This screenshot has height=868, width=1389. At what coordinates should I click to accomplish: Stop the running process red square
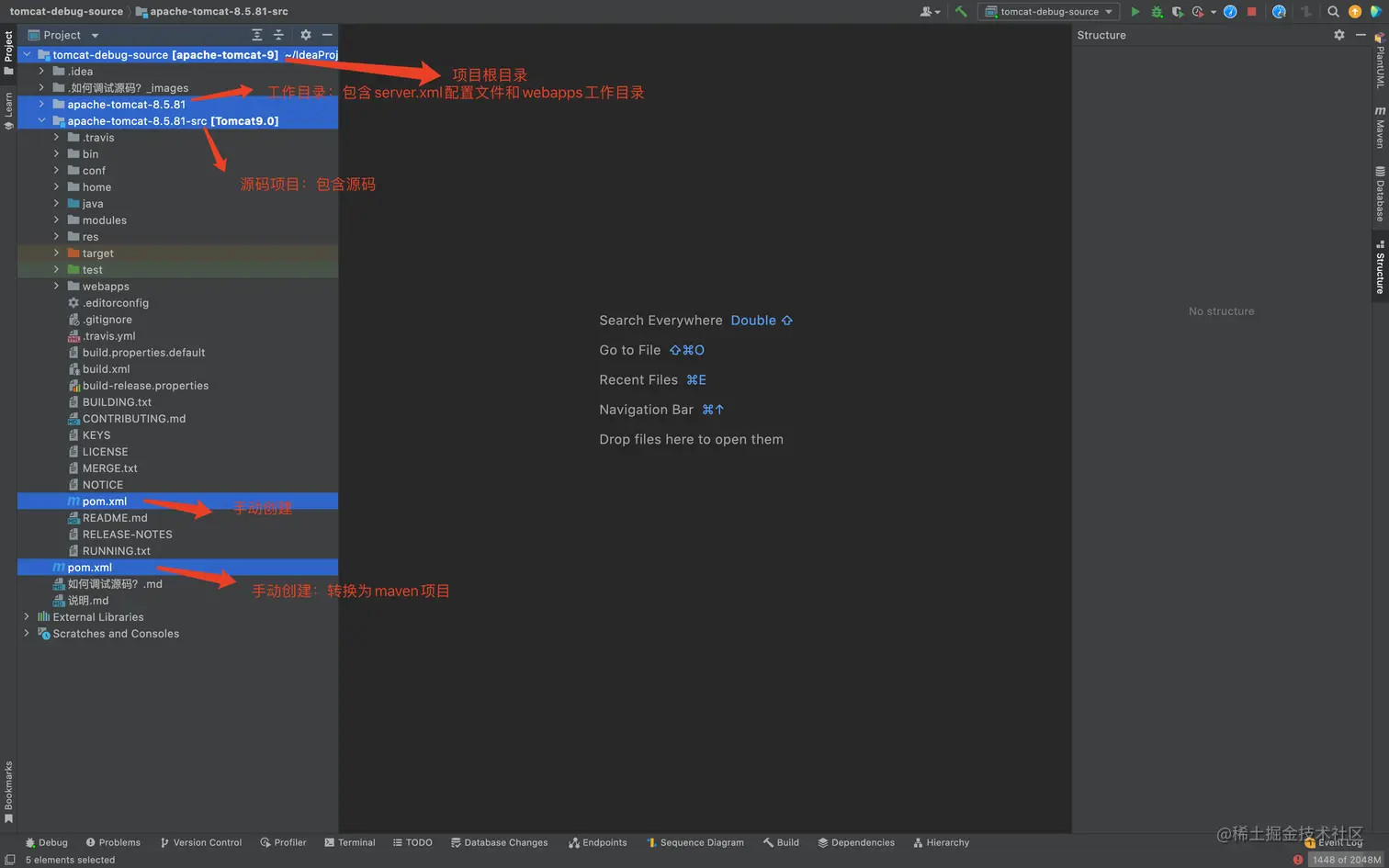pyautogui.click(x=1251, y=12)
